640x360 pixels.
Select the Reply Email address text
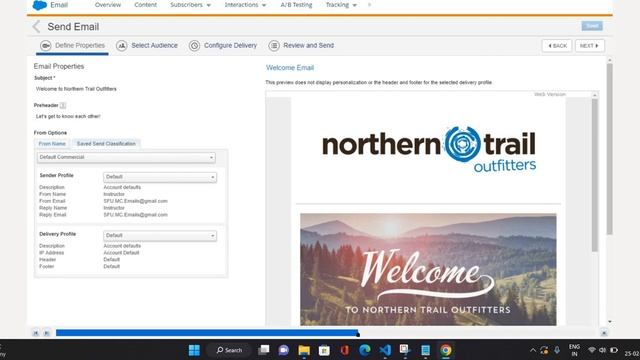136,215
